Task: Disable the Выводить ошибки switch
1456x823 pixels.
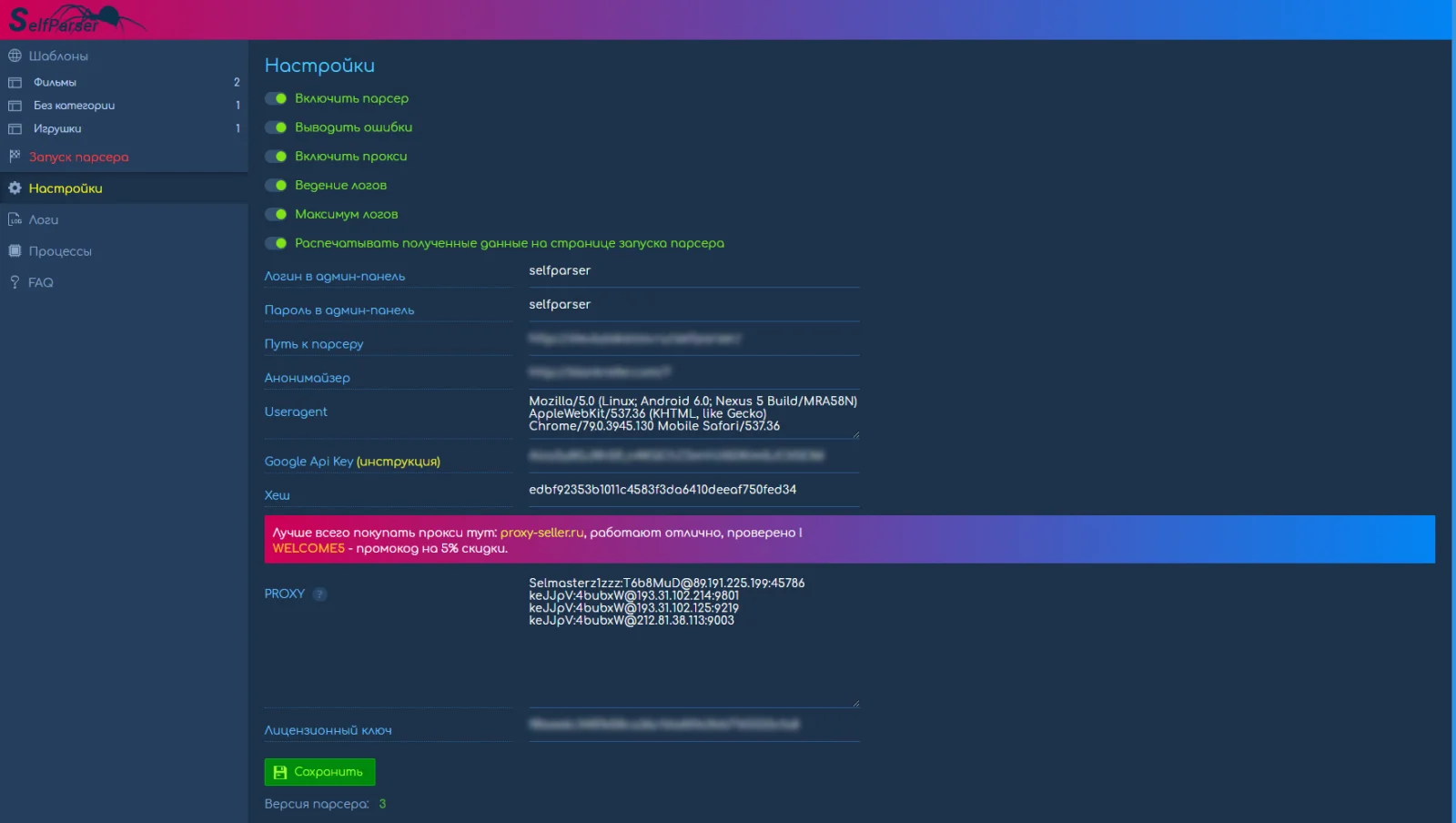Action: pyautogui.click(x=276, y=127)
